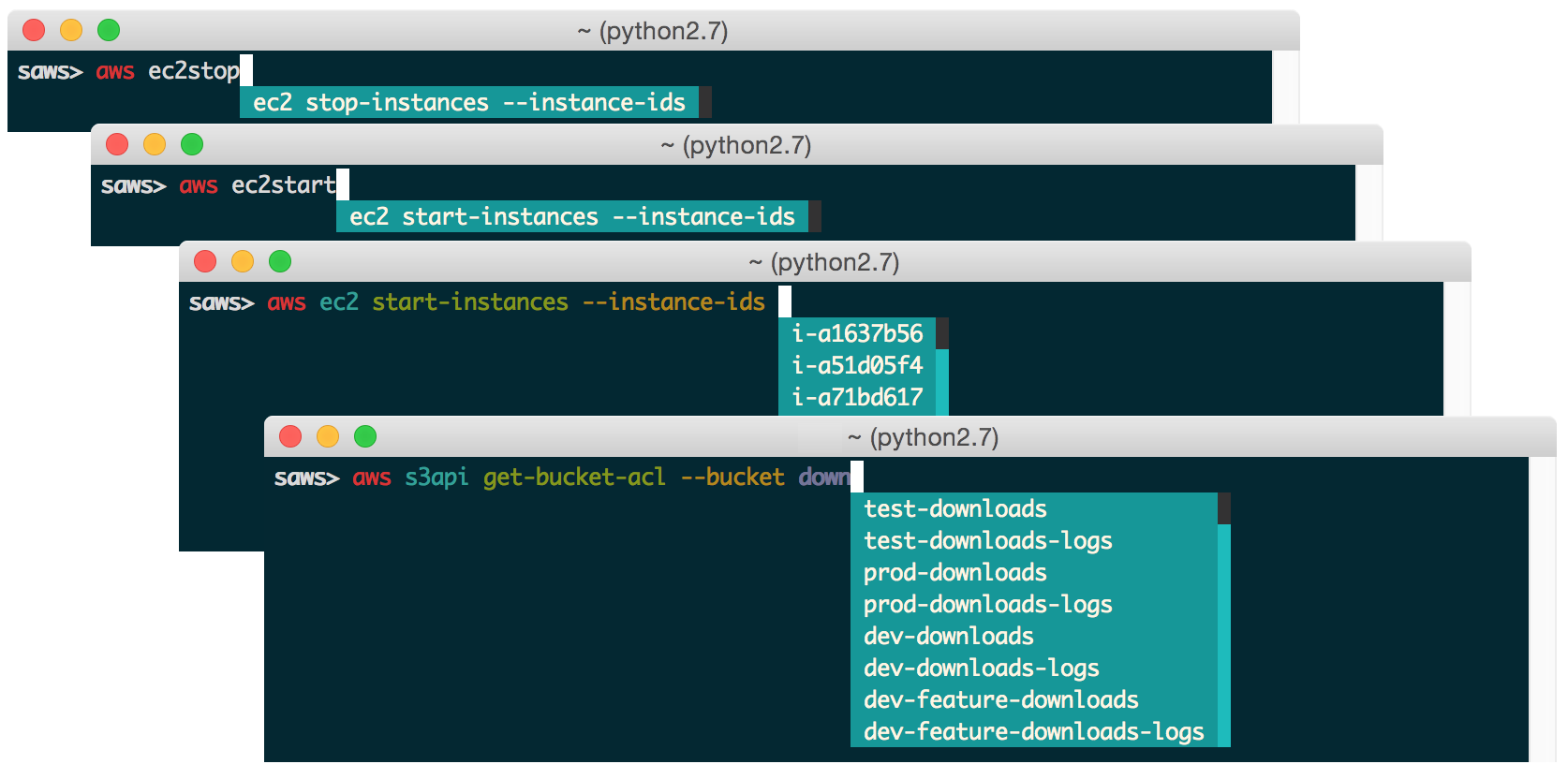1568x779 pixels.
Task: Maximize the ec2start terminal window
Action: [x=192, y=144]
